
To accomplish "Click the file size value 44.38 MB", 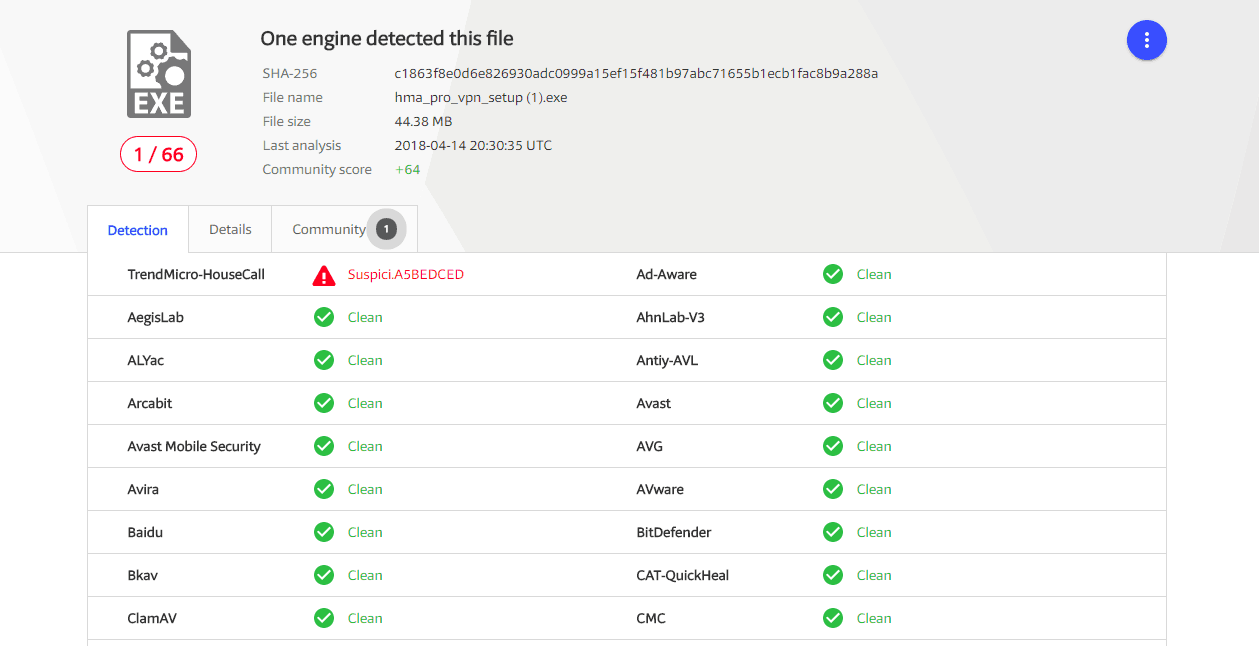I will coord(423,121).
